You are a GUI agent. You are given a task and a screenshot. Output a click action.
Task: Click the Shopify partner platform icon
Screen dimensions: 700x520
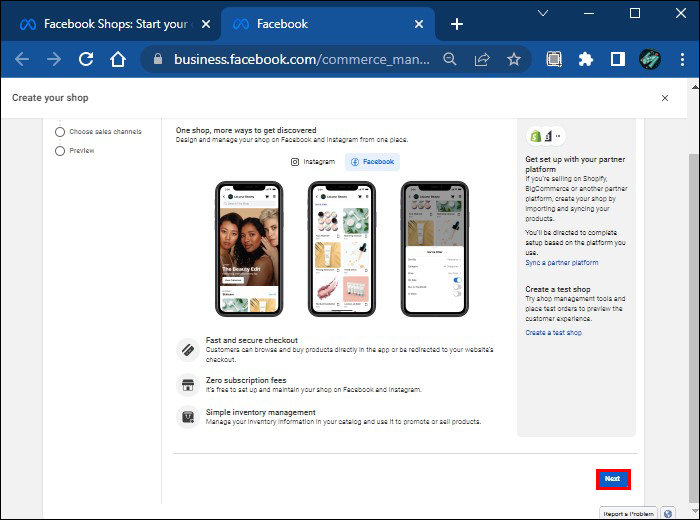[536, 136]
